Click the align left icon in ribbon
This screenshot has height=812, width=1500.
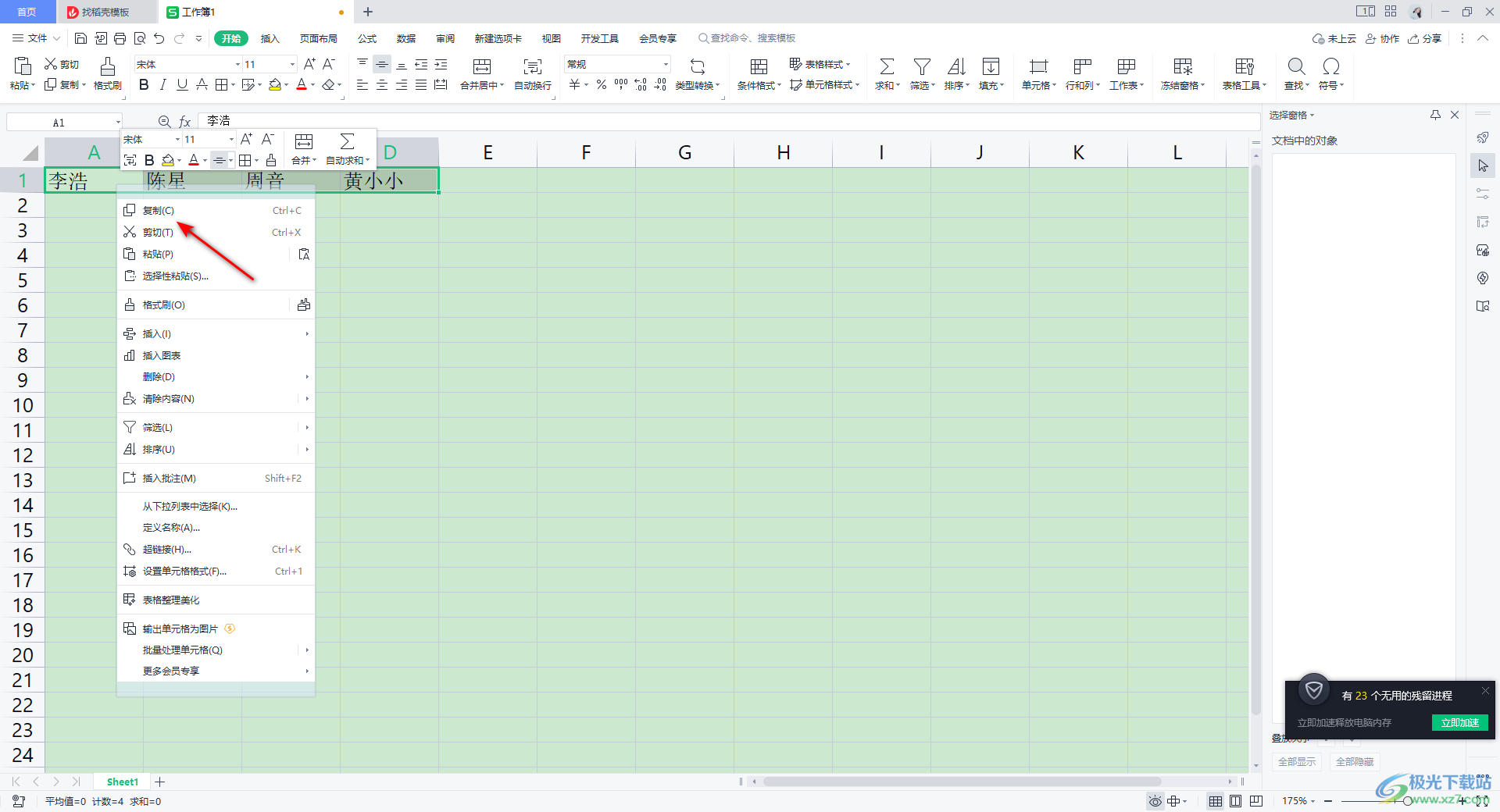point(362,85)
